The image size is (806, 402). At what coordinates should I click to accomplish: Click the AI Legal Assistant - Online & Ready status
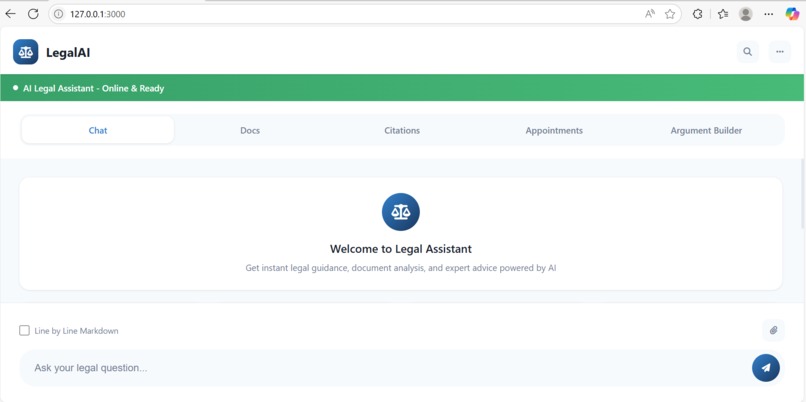(x=93, y=88)
